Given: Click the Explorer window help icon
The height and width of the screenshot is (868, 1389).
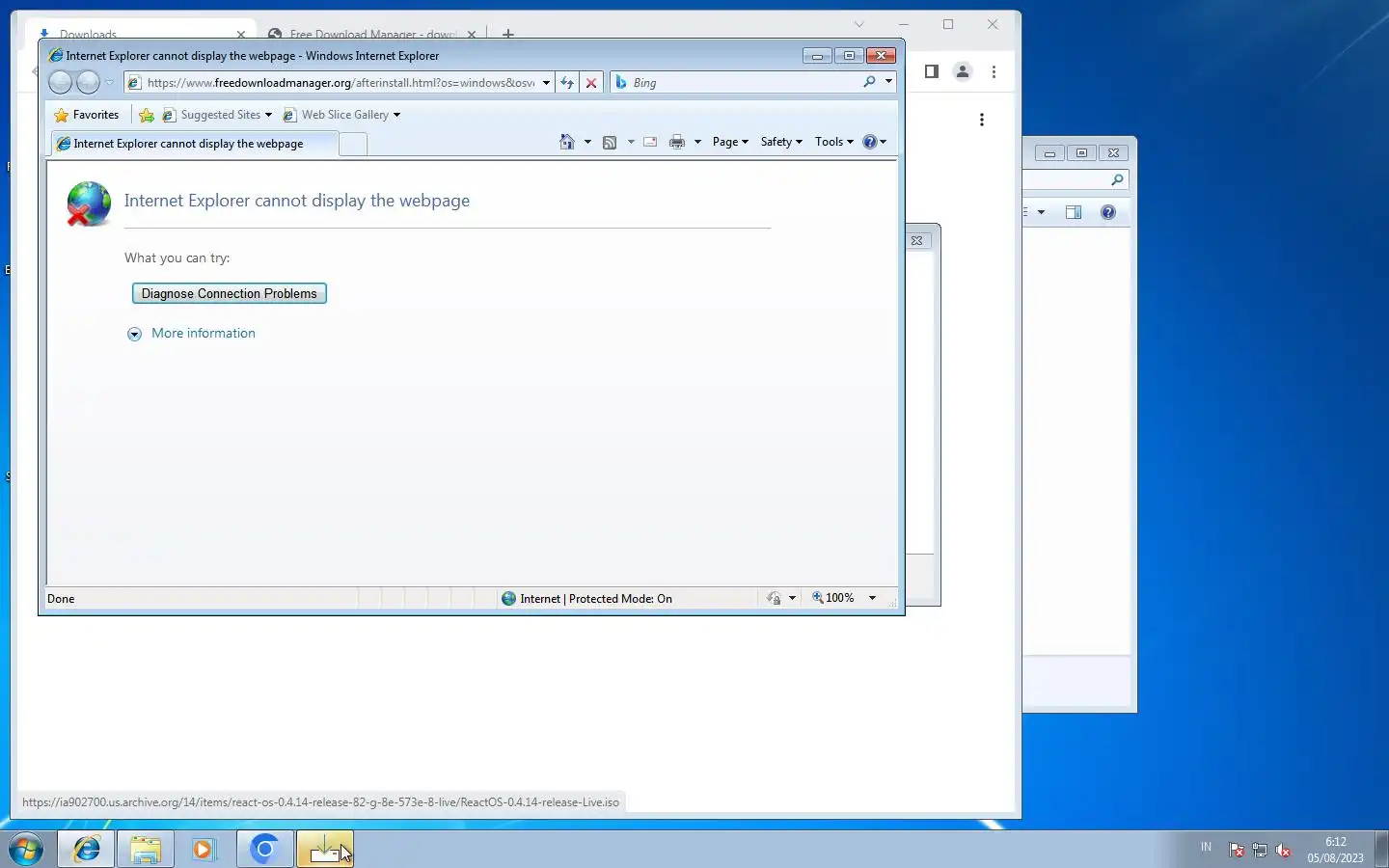Looking at the screenshot, I should [1108, 212].
